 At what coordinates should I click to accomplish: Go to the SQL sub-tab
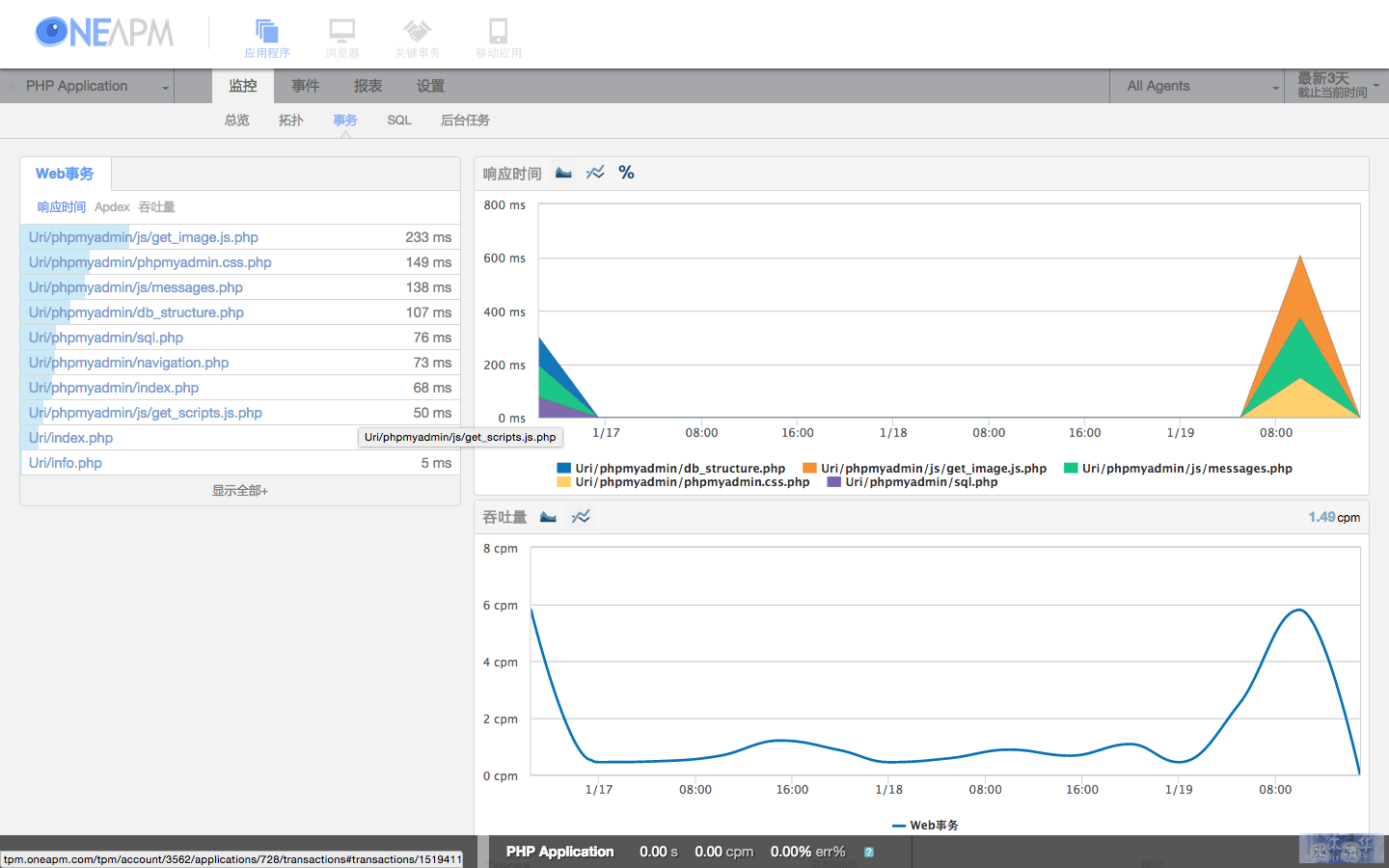(399, 121)
